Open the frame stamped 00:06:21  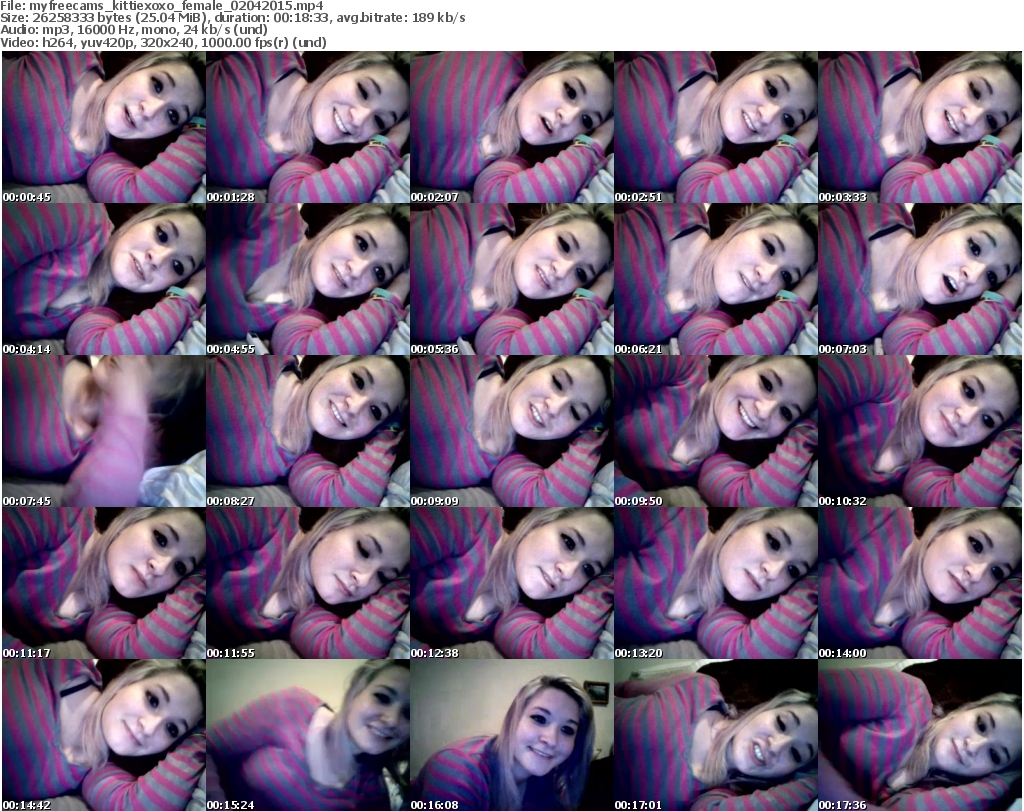coord(716,279)
